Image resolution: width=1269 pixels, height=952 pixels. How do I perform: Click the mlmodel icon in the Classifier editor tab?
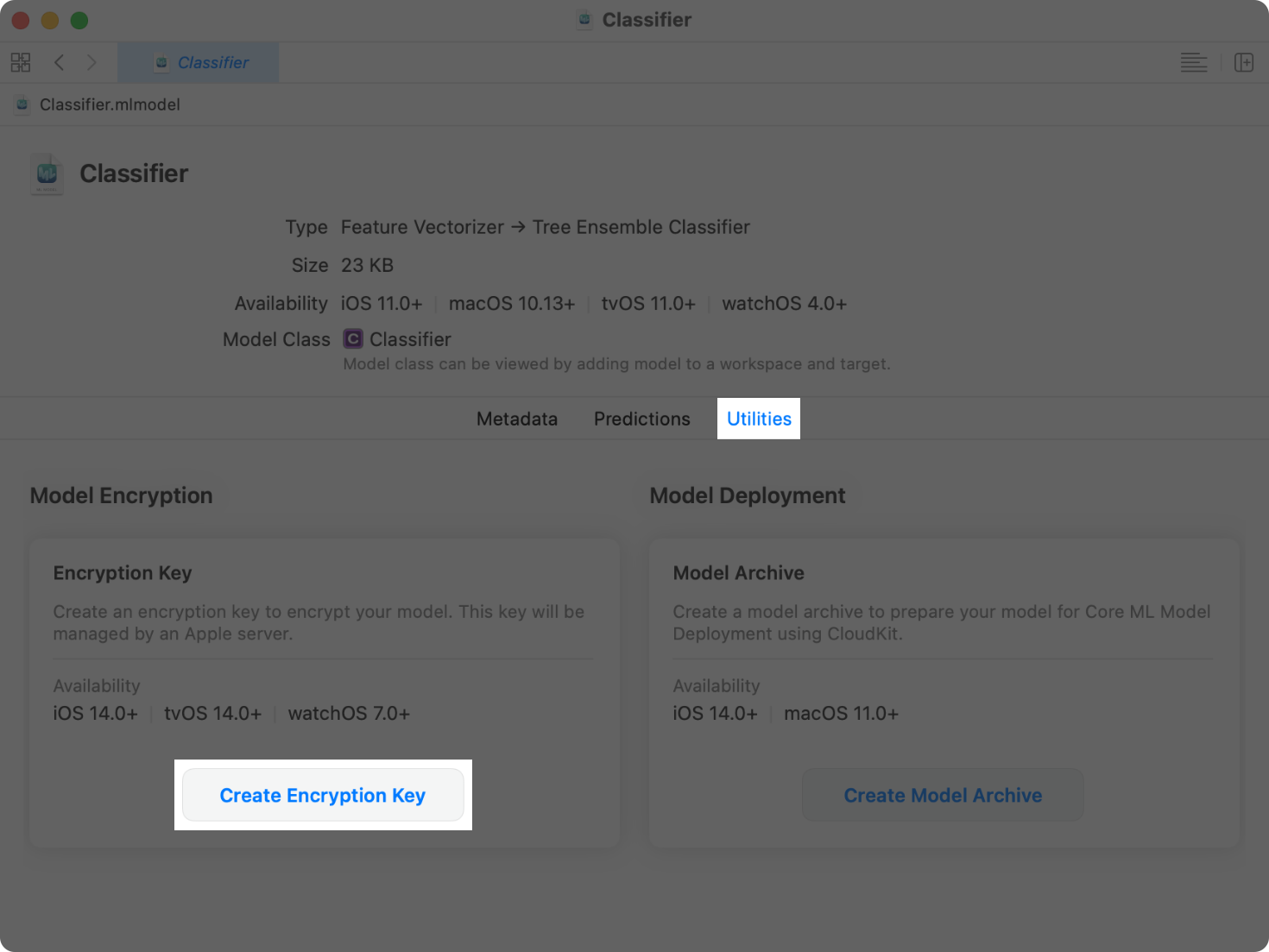click(x=161, y=62)
